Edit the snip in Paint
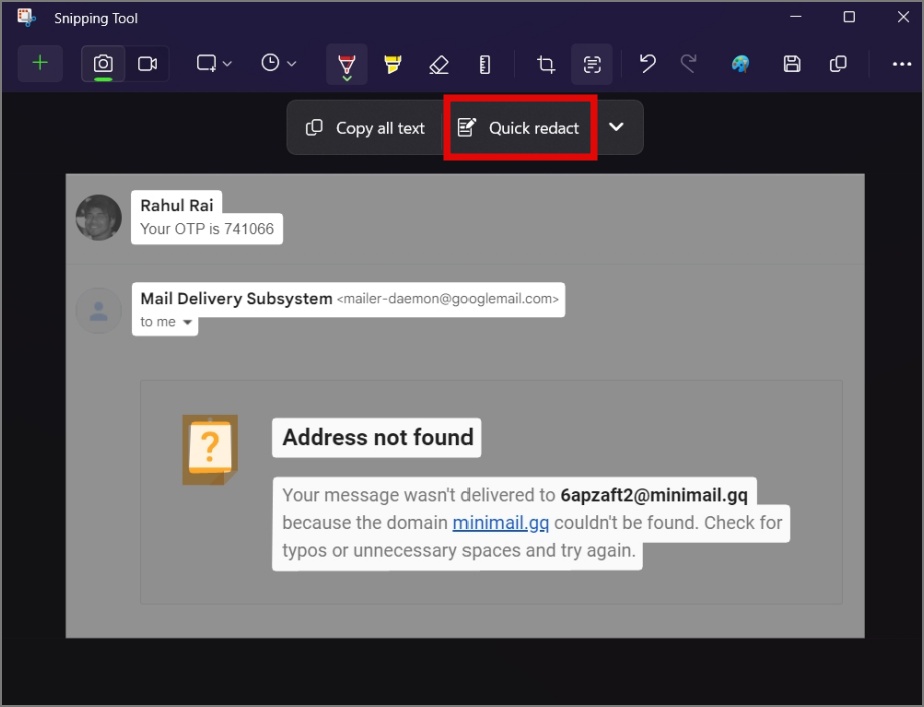The height and width of the screenshot is (707, 924). click(x=740, y=64)
